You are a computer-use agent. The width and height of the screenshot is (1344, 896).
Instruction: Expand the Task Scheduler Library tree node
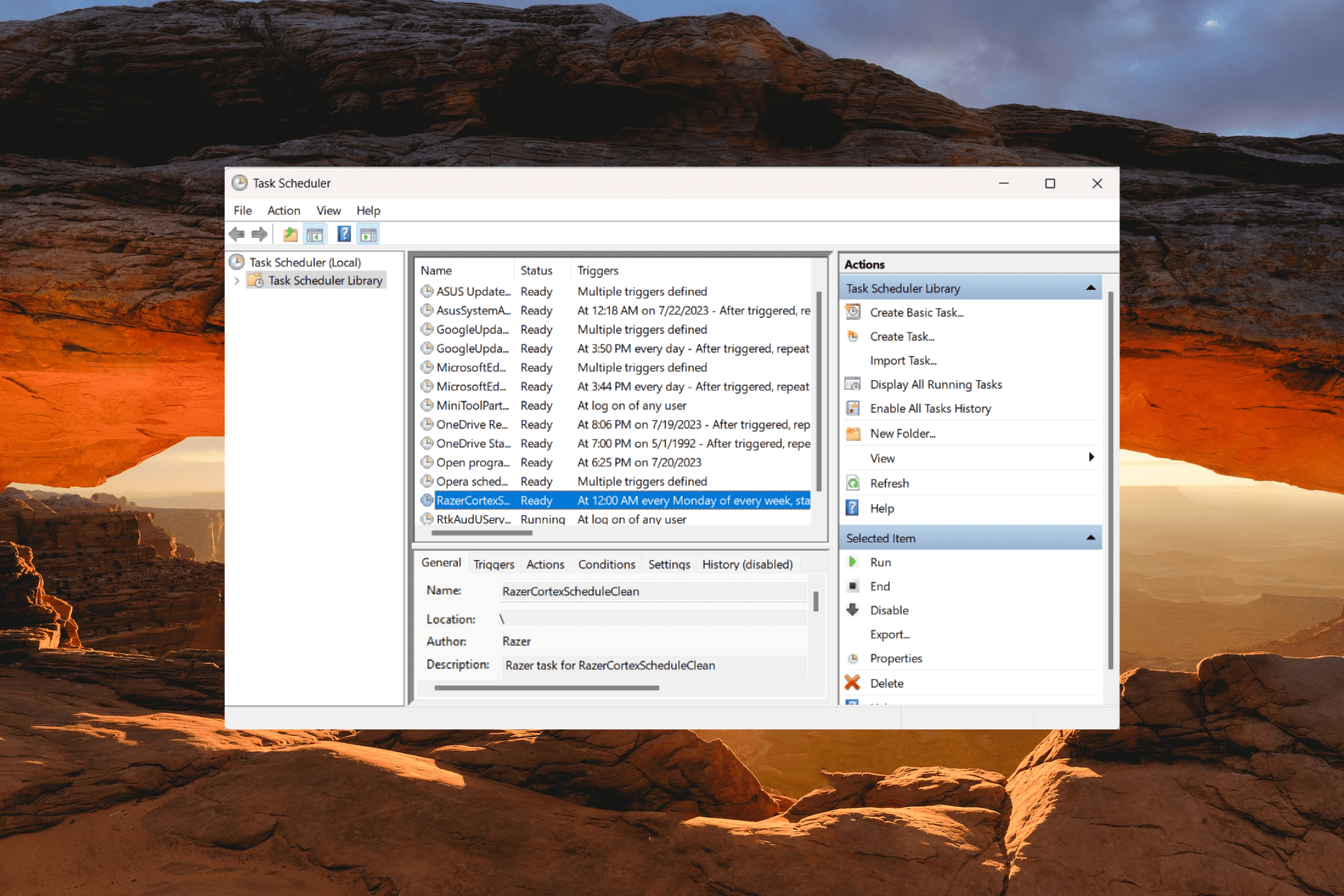coord(237,281)
